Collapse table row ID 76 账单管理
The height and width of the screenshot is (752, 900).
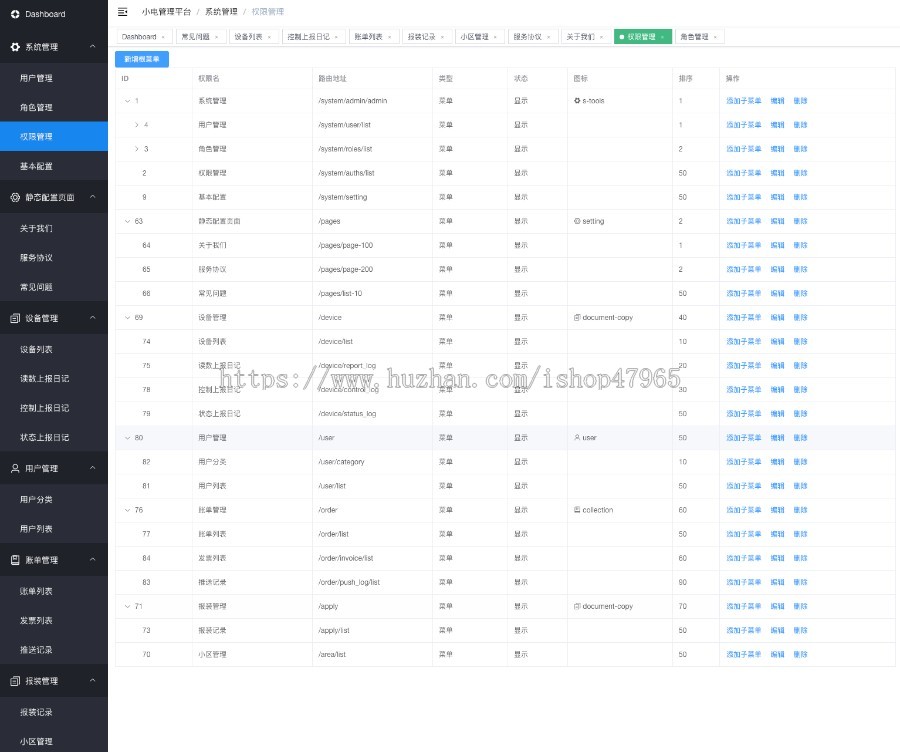point(127,510)
